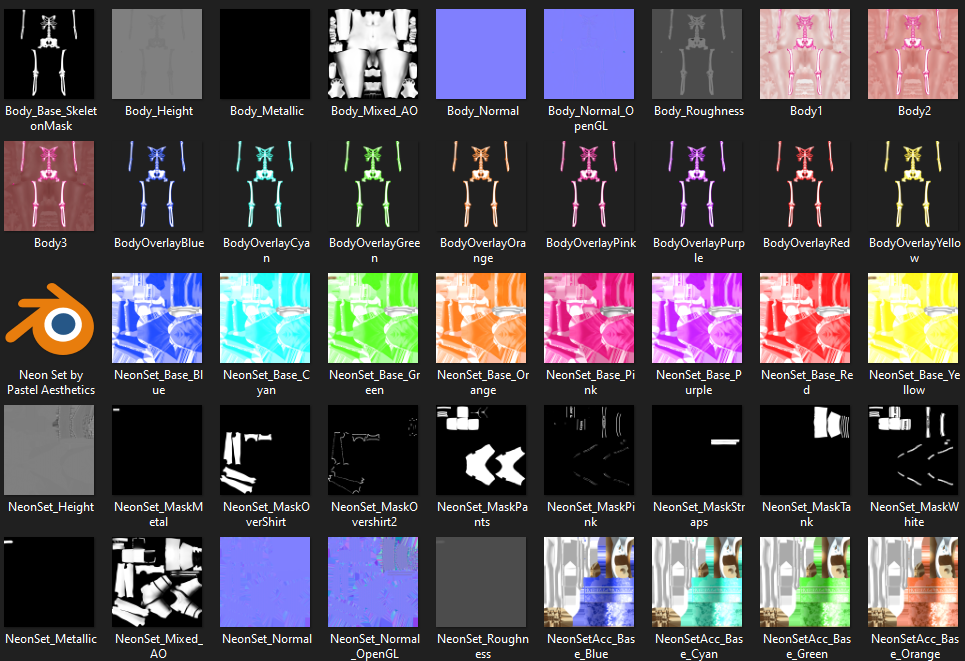965x661 pixels.
Task: Select the NeonSet_Height gray thumbnail
Action: coord(49,450)
